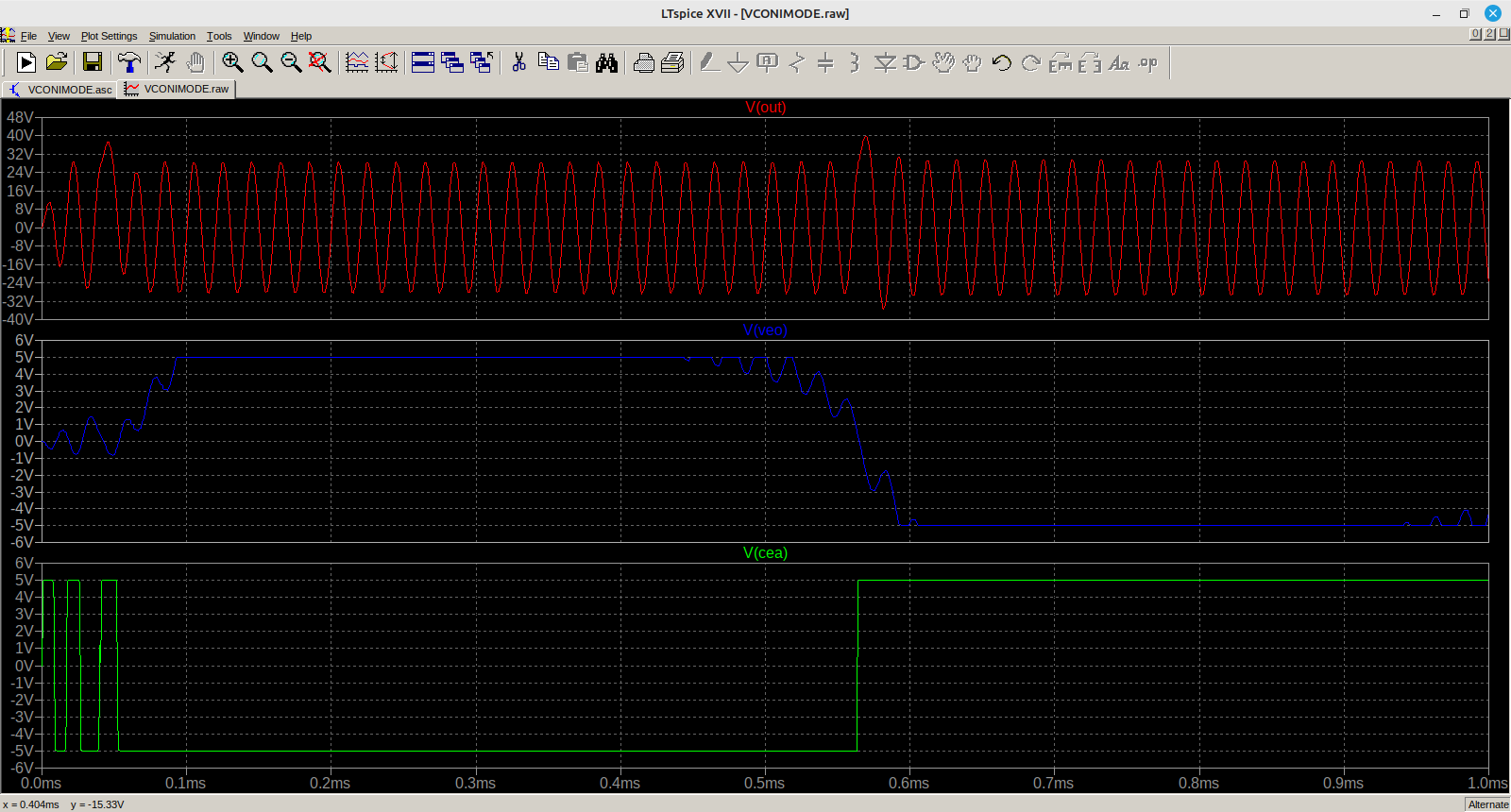Select the Zoom Out magnifier tool

pos(291,63)
